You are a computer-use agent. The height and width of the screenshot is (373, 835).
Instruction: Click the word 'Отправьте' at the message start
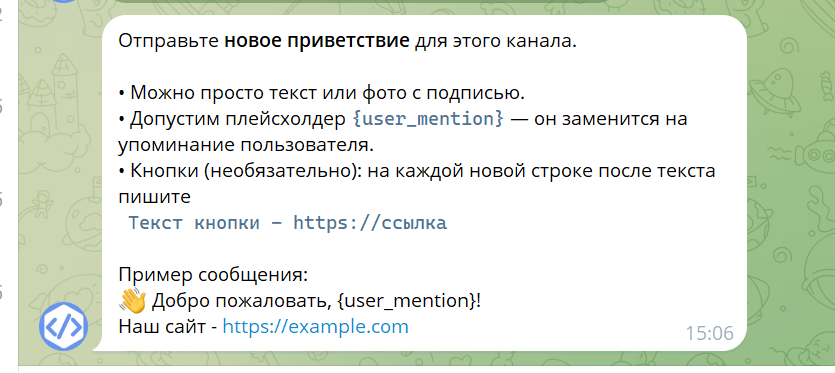click(x=169, y=42)
